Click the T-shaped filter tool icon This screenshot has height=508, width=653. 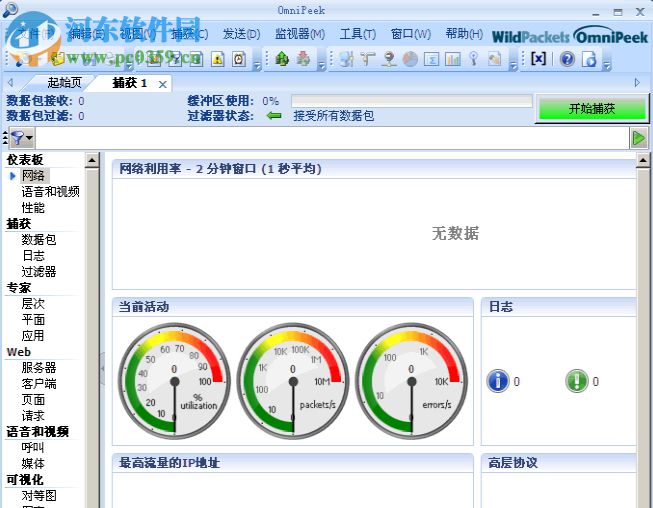(368, 59)
